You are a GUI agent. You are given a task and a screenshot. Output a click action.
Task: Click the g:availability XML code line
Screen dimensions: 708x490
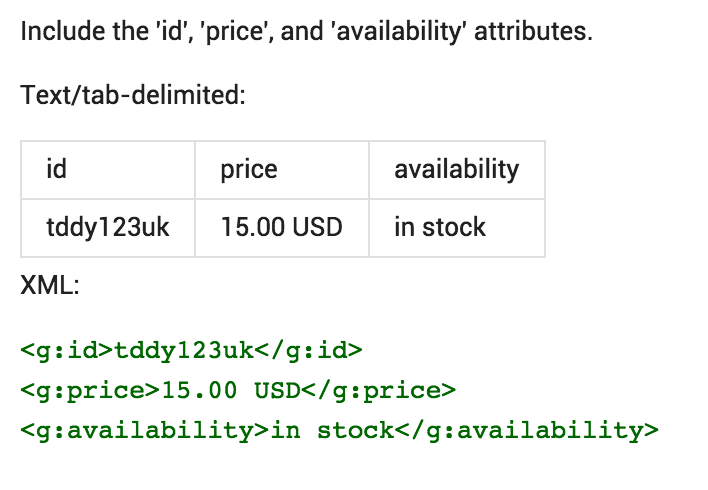coord(340,430)
